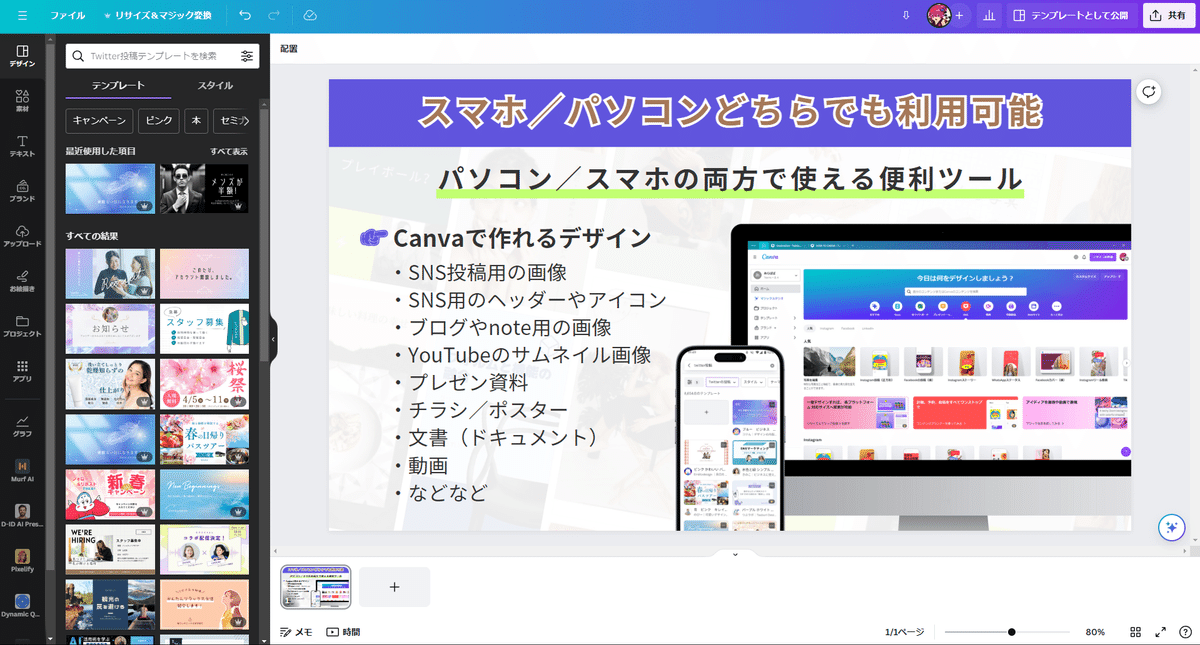Open the analytics bar chart icon
The height and width of the screenshot is (645, 1200).
pos(990,16)
